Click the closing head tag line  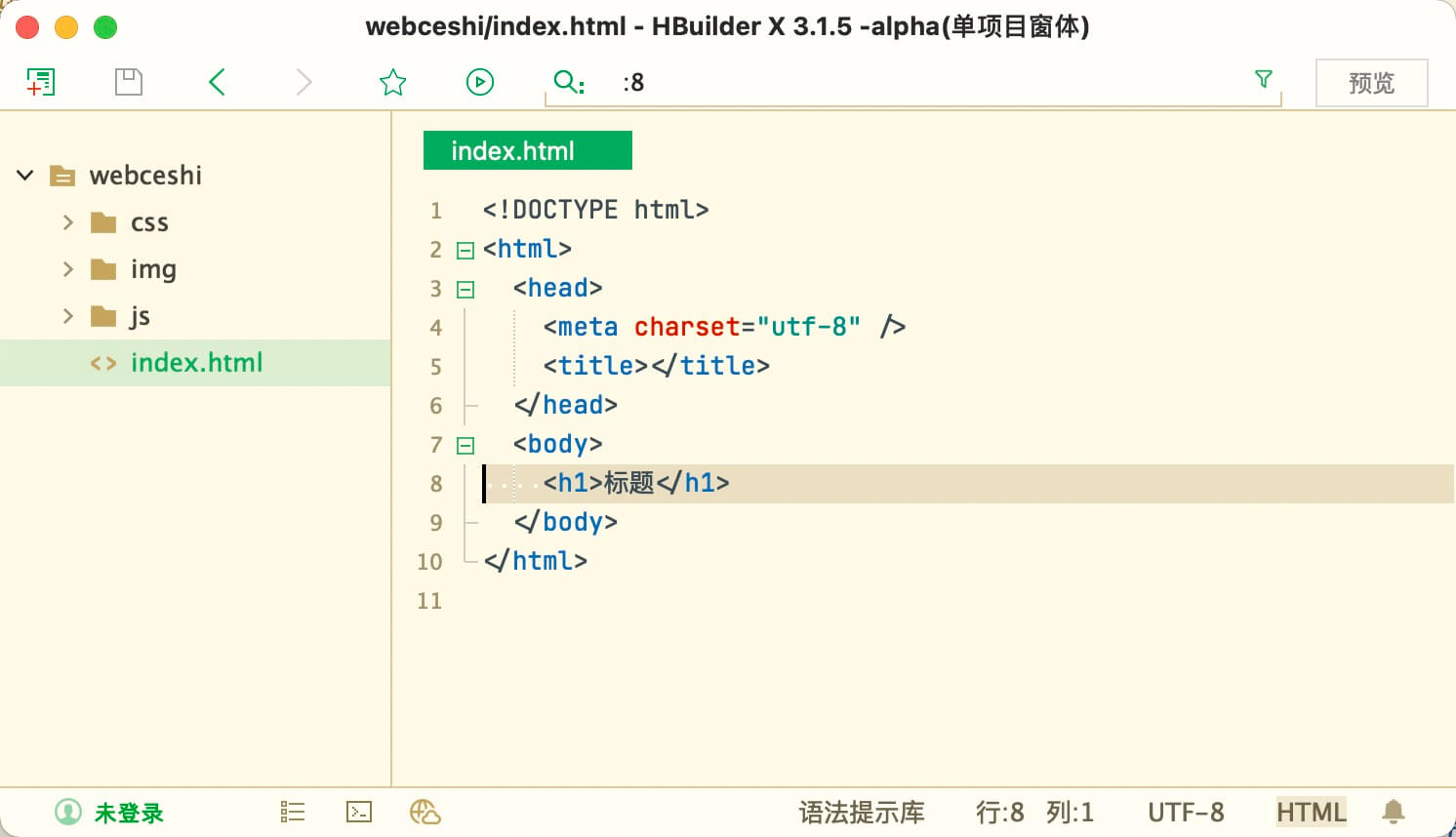point(565,405)
